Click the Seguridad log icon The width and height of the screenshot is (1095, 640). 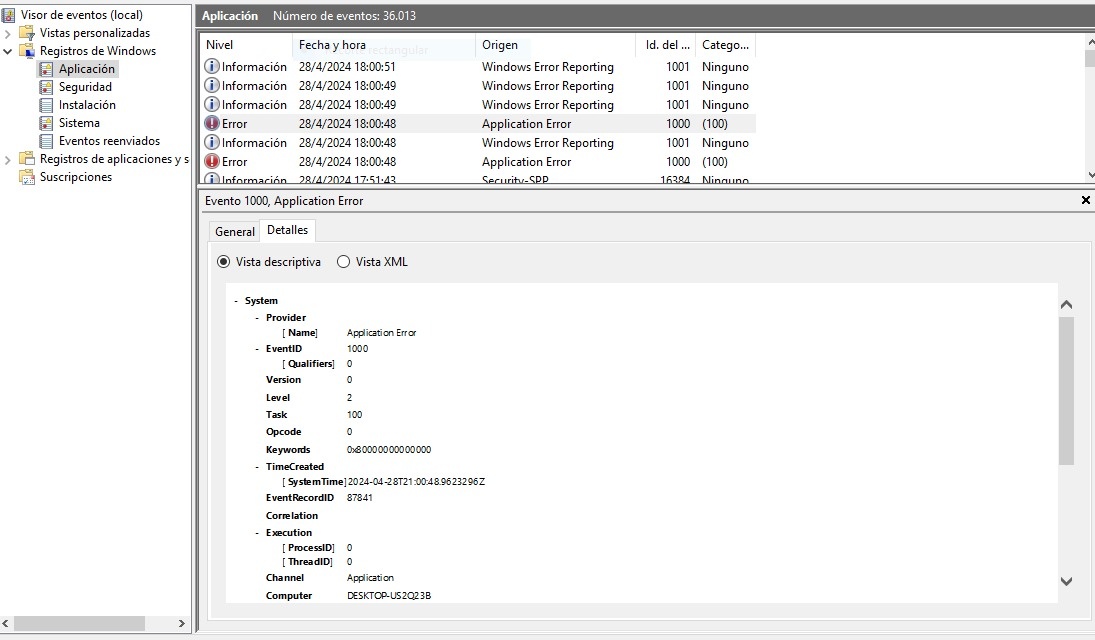point(46,87)
